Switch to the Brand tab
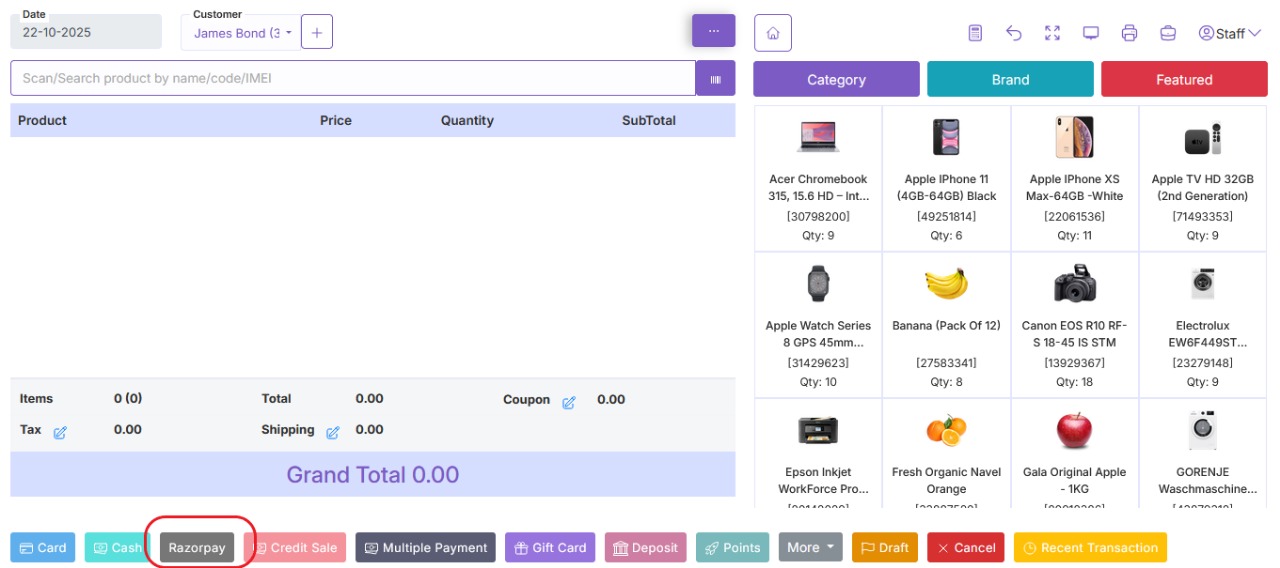Image resolution: width=1280 pixels, height=568 pixels. coord(1010,79)
